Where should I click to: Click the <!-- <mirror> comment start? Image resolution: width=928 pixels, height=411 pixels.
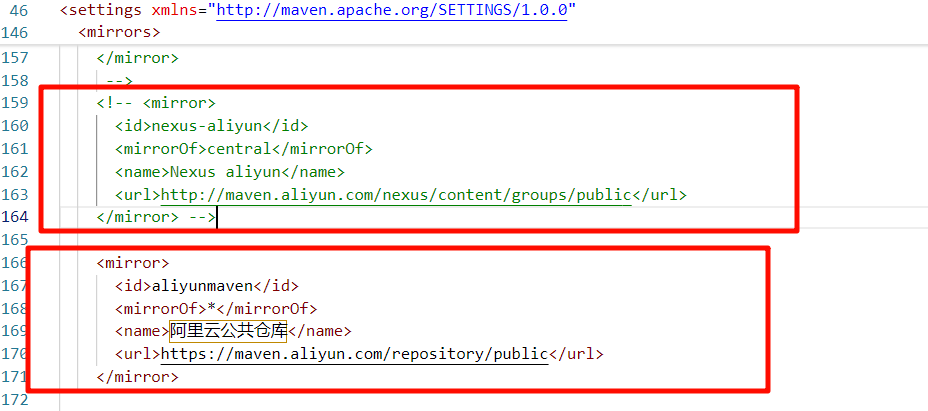coord(156,103)
